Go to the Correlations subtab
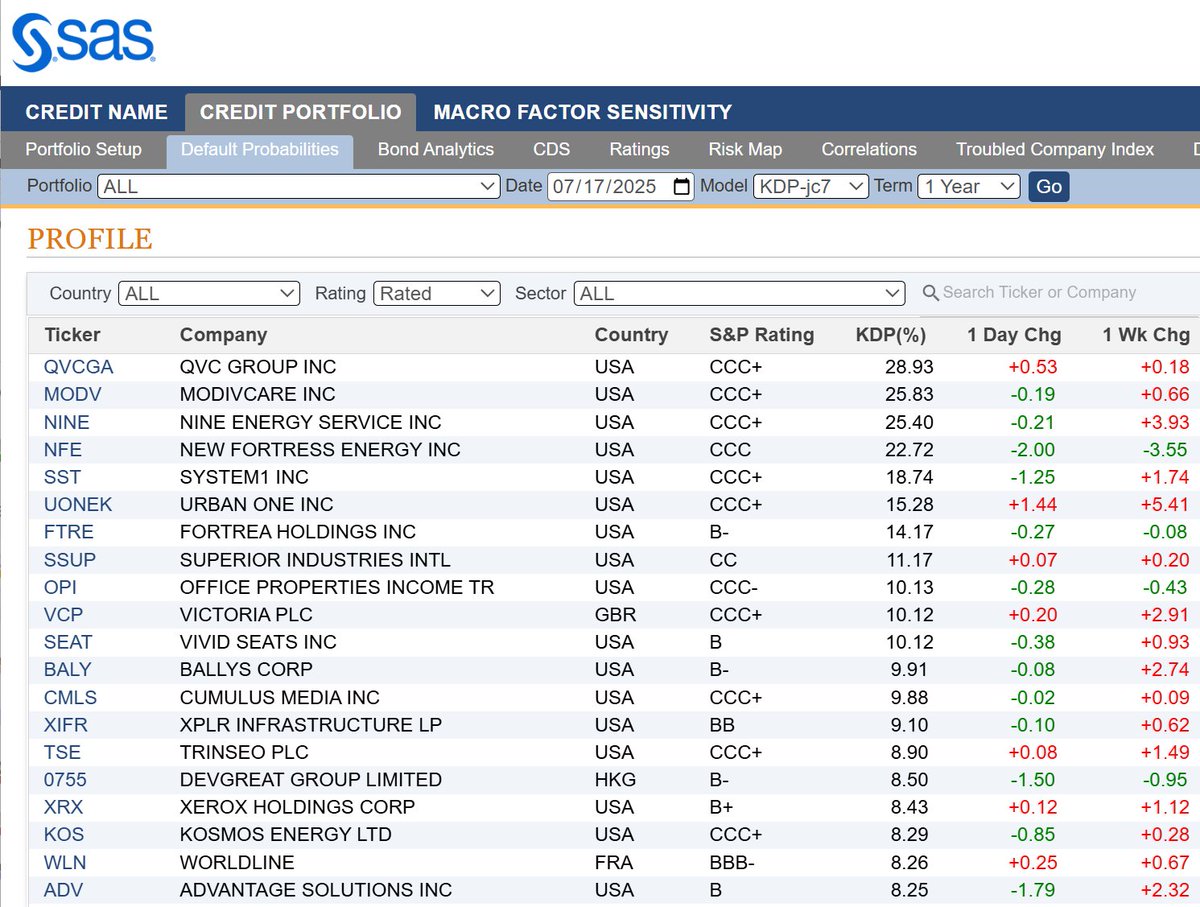The width and height of the screenshot is (1200, 907). 869,149
